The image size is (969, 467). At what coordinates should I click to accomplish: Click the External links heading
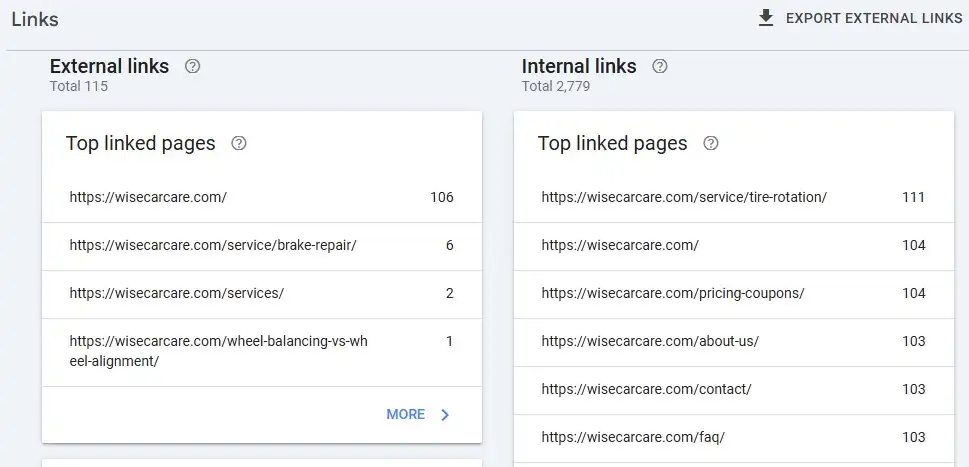pyautogui.click(x=109, y=66)
